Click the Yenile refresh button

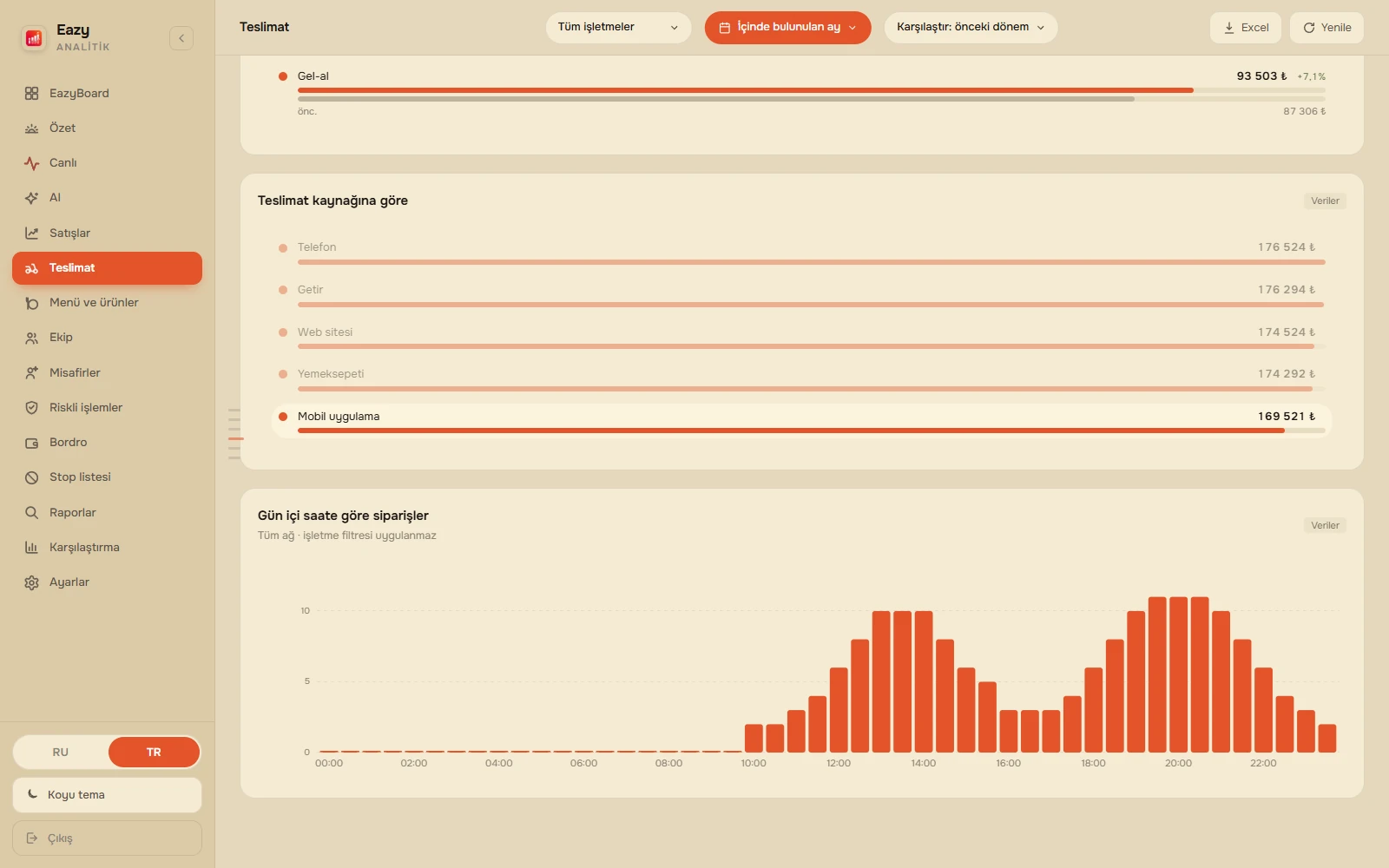pos(1326,28)
